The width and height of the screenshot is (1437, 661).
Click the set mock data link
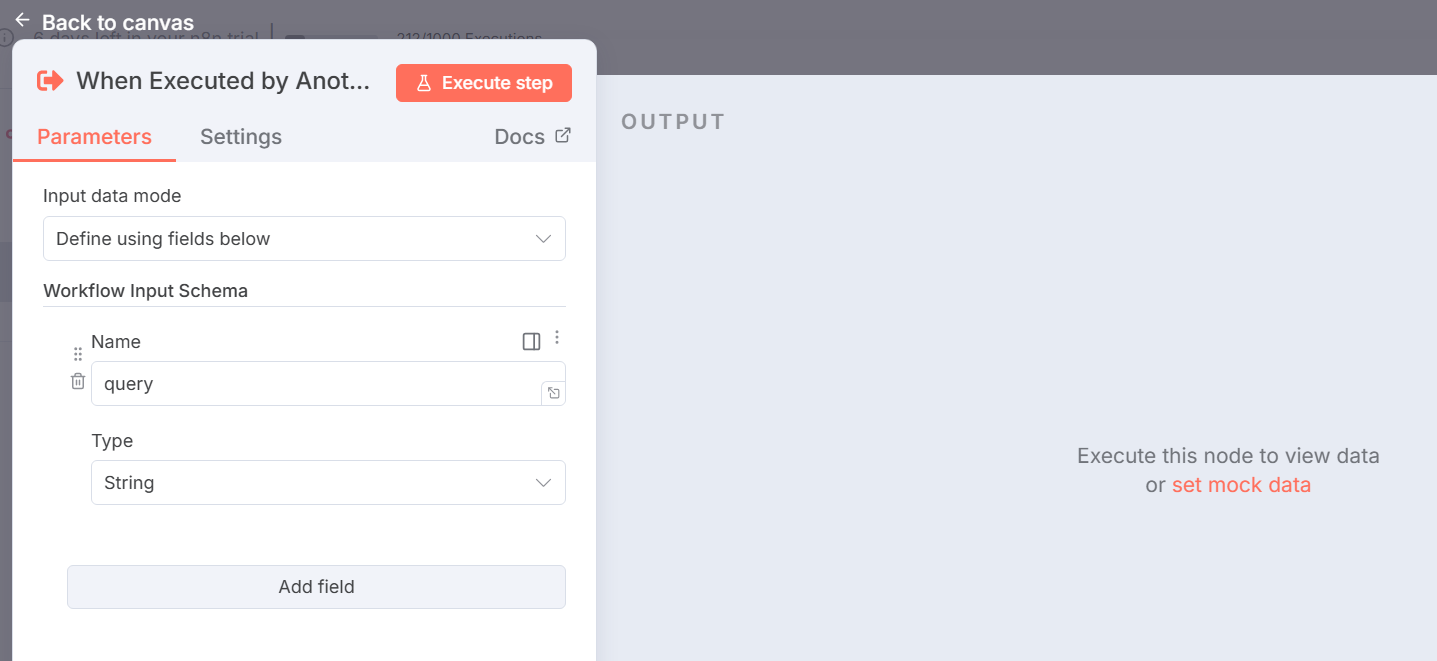pyautogui.click(x=1241, y=485)
